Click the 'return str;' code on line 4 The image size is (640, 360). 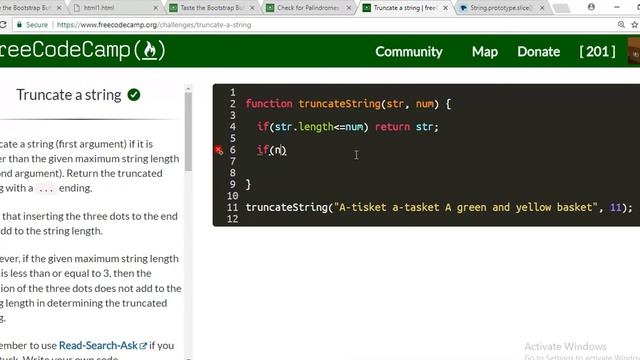coord(407,127)
